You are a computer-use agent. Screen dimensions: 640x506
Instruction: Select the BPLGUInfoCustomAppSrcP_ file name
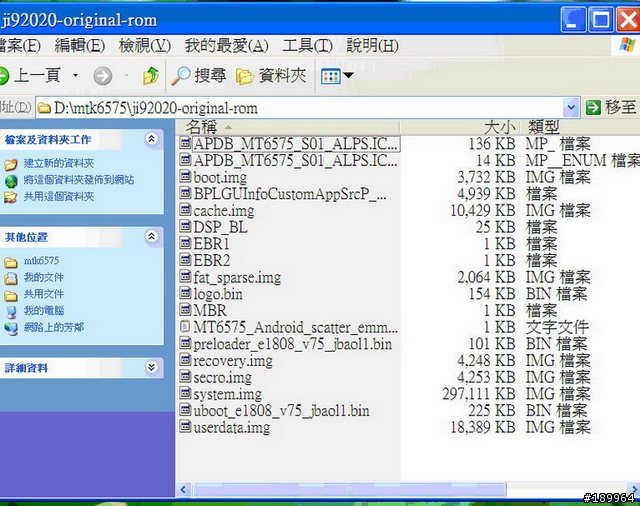(x=290, y=193)
